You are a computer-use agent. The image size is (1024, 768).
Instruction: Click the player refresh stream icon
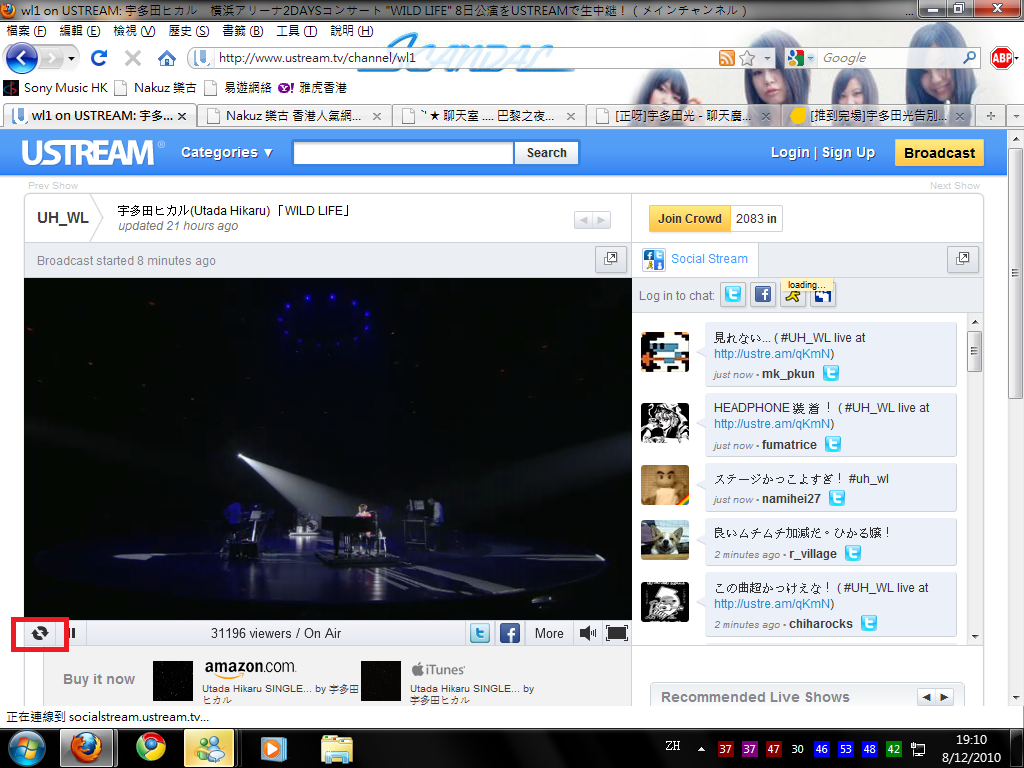(40, 633)
